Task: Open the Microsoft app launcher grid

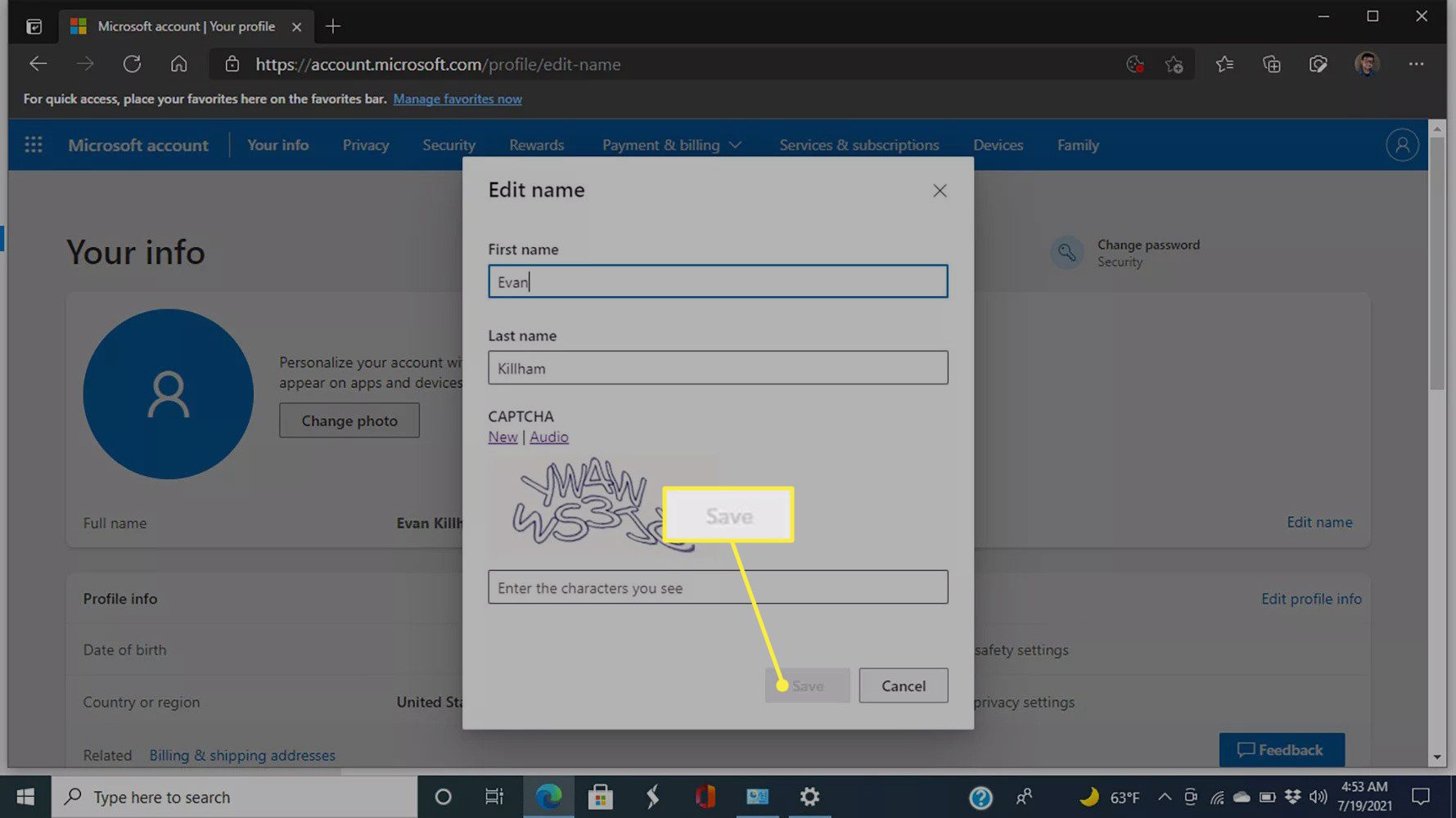Action: [x=34, y=145]
